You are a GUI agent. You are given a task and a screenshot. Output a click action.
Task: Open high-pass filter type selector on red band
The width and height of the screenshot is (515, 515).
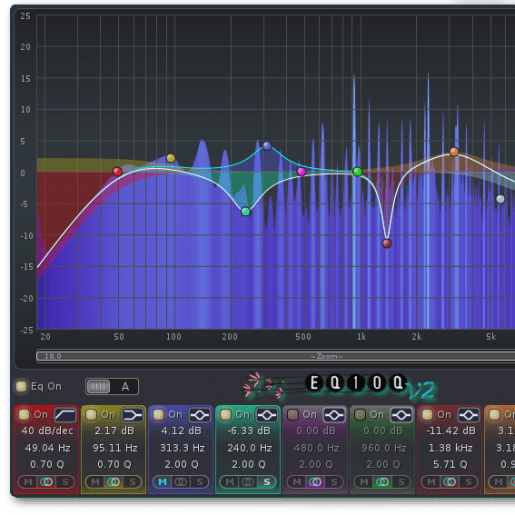(x=65, y=415)
